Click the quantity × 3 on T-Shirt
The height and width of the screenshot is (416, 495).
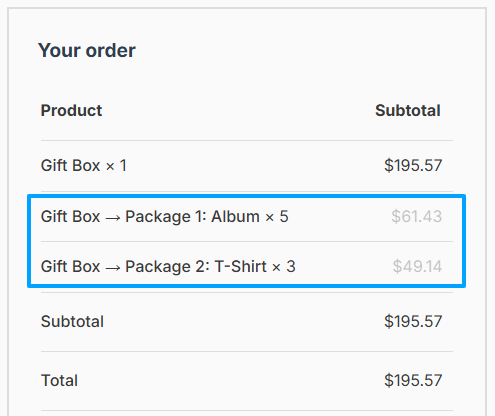[284, 267]
